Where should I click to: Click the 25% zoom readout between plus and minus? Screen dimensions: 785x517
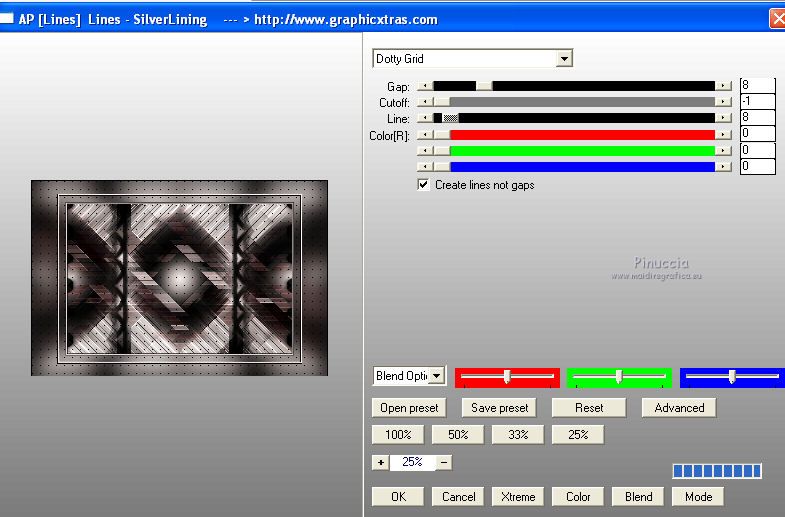[x=413, y=462]
